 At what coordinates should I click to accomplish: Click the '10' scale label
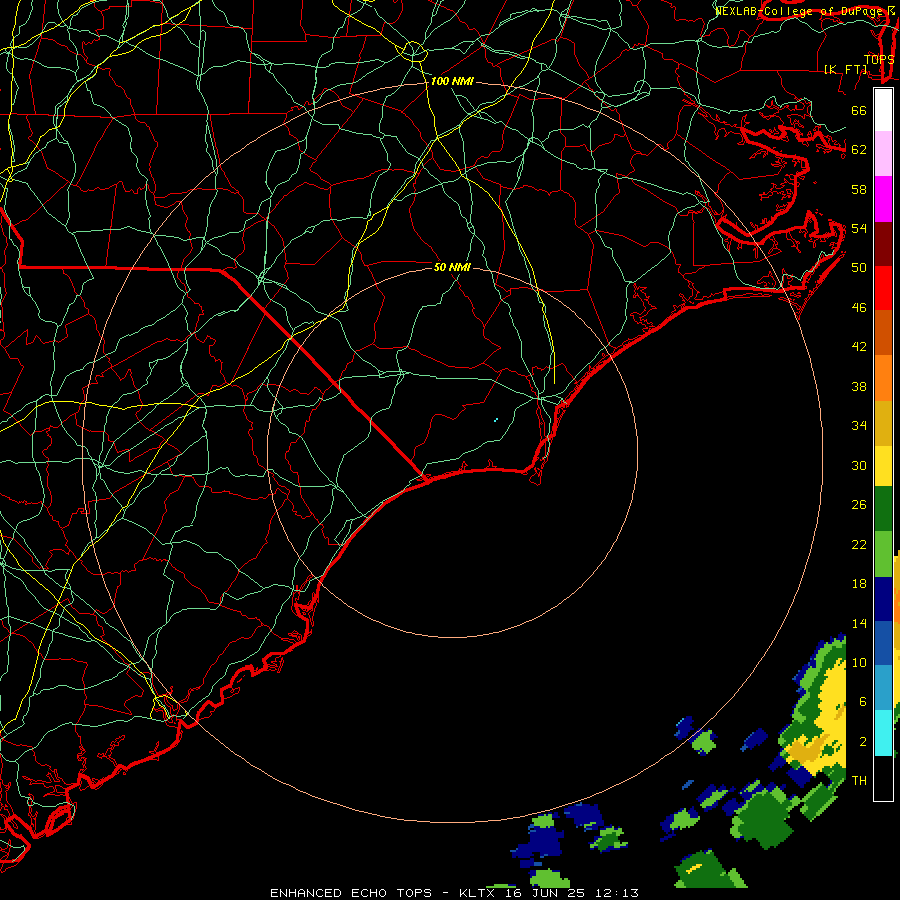click(x=859, y=662)
